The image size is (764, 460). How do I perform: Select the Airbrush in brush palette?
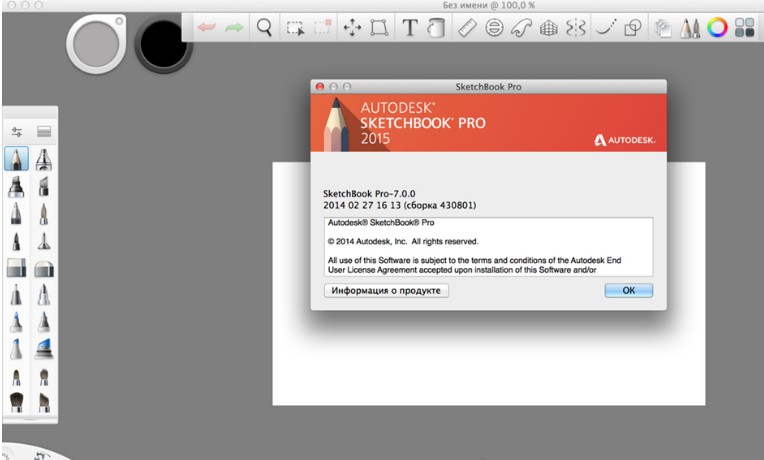tap(44, 159)
